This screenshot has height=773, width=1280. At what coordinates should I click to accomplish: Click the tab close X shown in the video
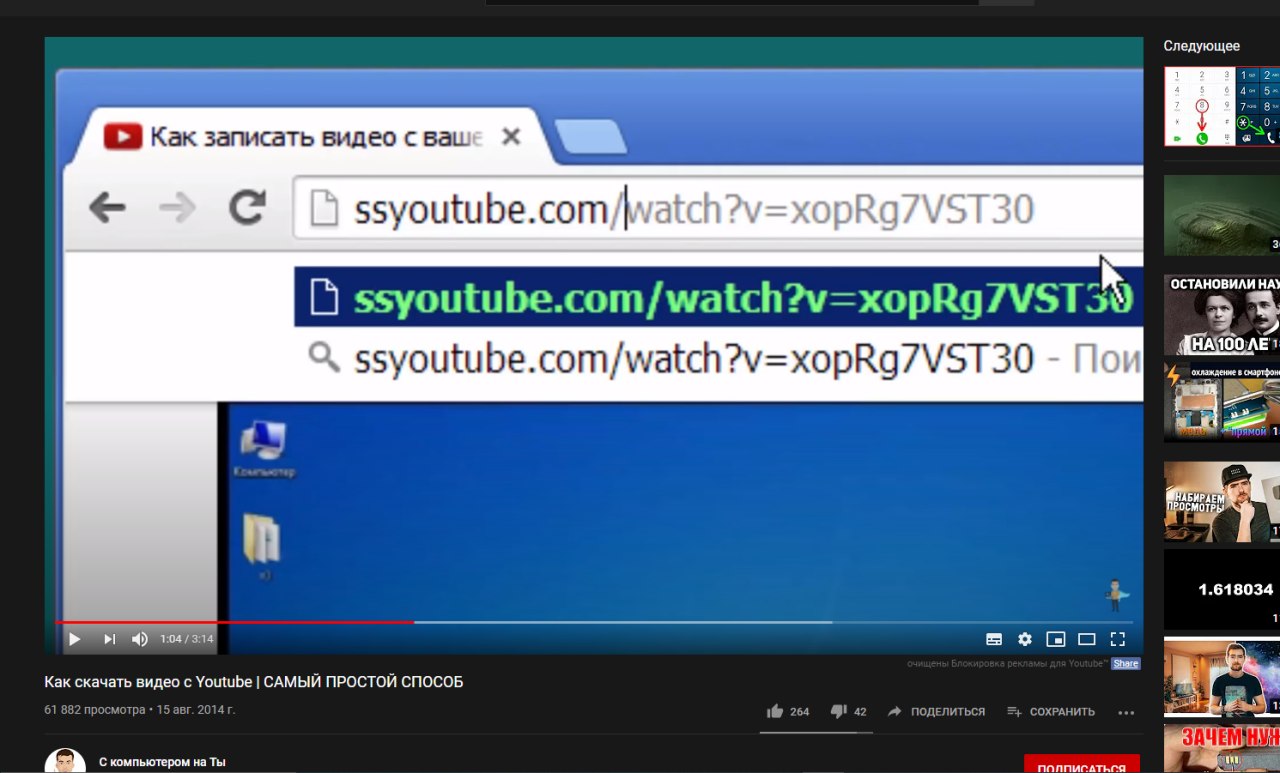[511, 136]
